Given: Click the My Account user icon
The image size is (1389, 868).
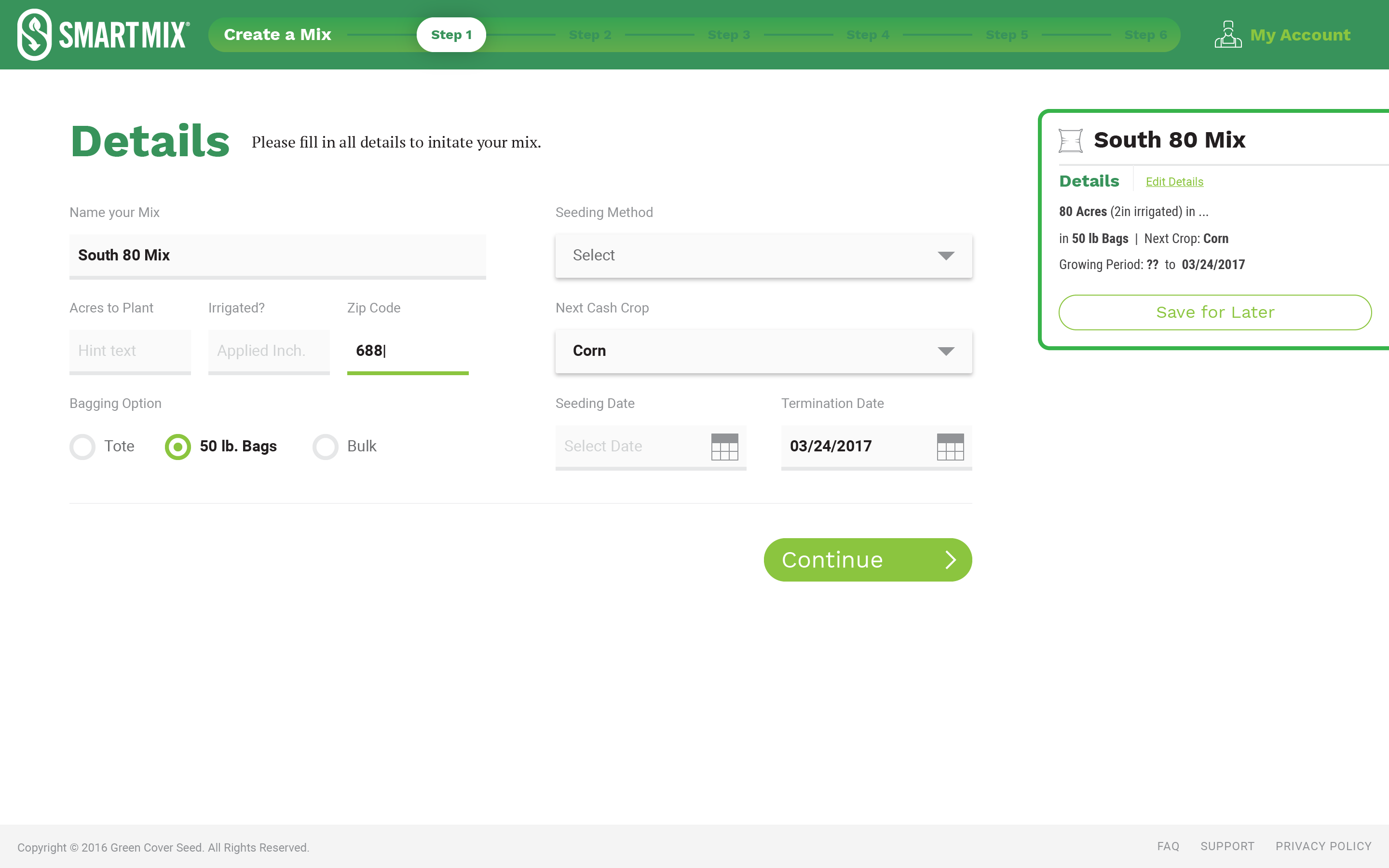Looking at the screenshot, I should (1228, 34).
